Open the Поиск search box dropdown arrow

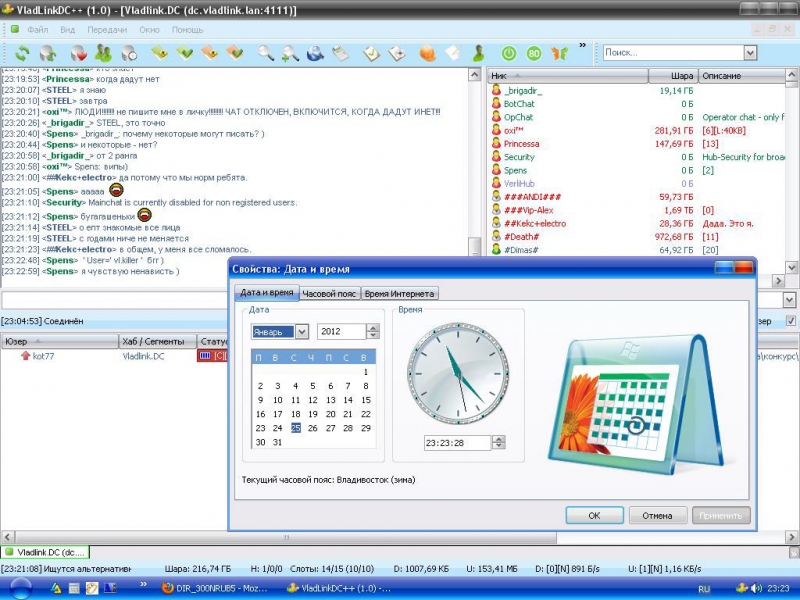[750, 53]
